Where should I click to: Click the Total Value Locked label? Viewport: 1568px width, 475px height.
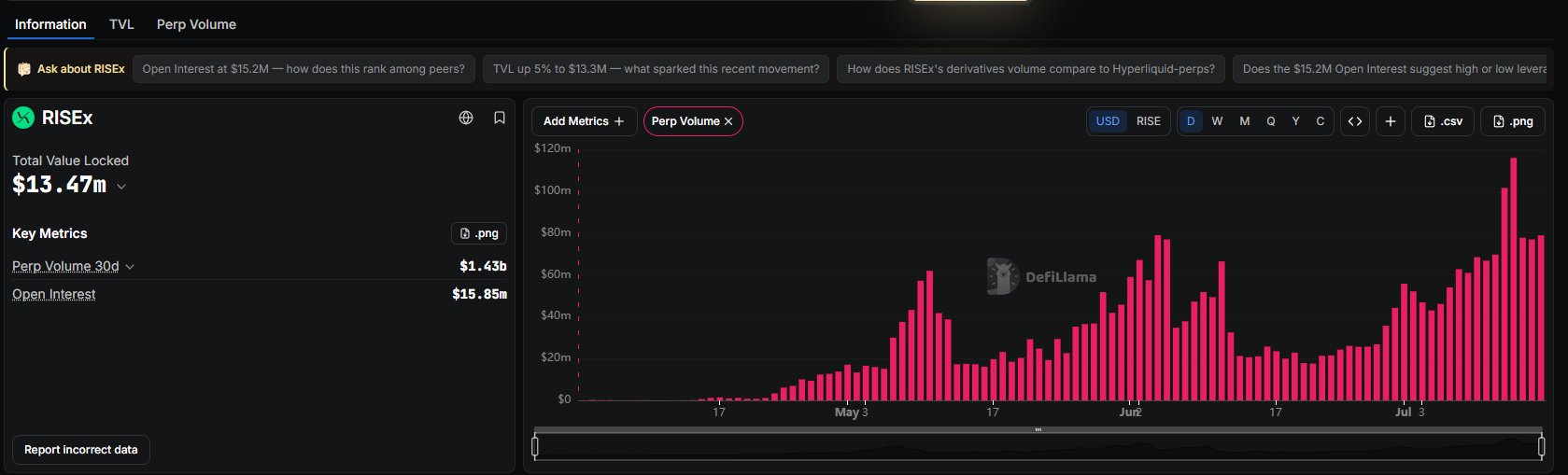70,161
